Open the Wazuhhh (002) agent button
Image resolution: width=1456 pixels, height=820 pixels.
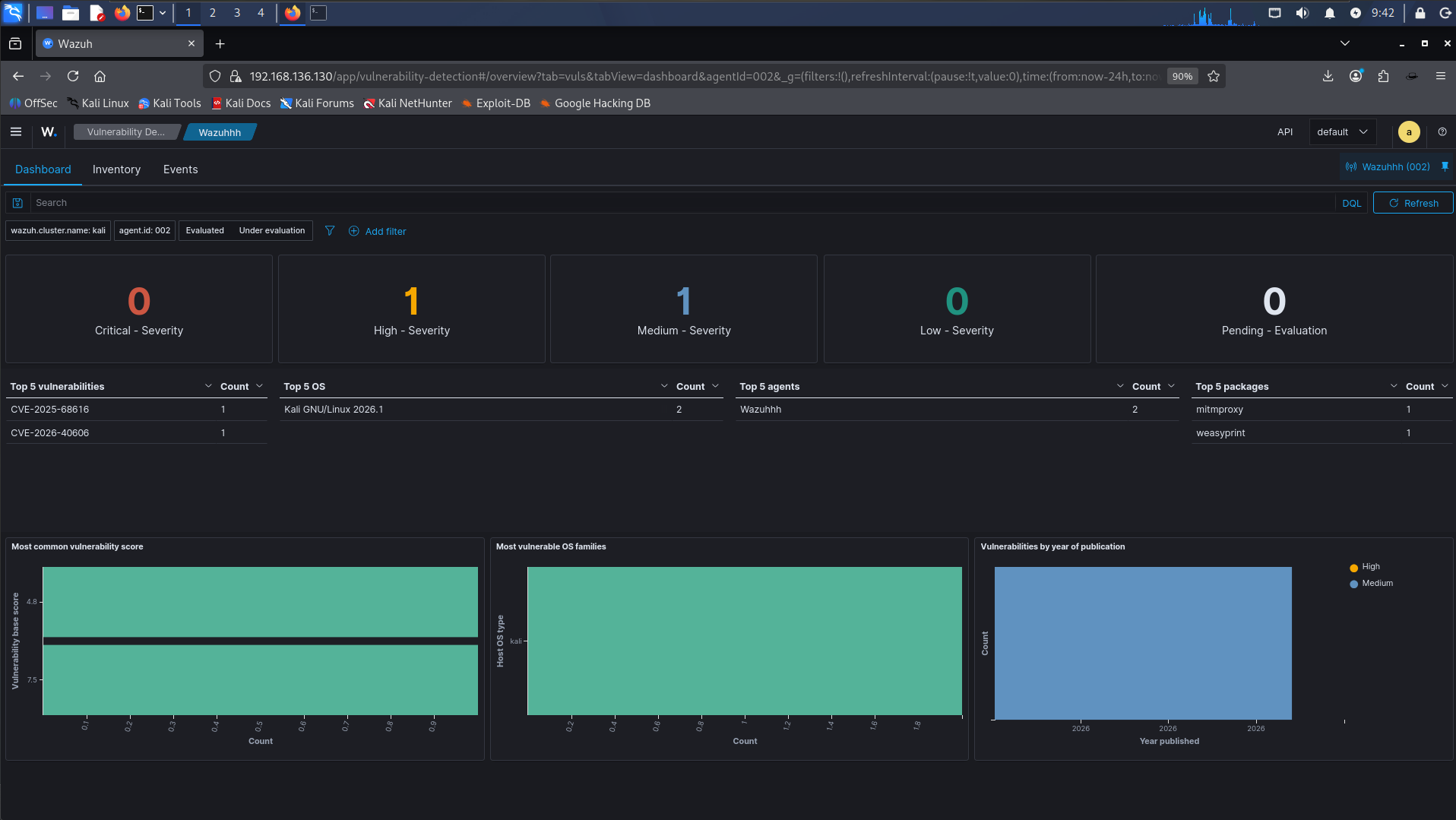coord(1388,166)
